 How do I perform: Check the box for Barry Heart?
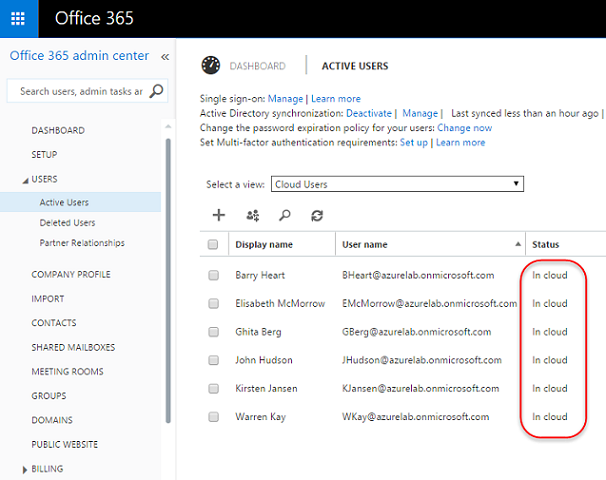[213, 275]
